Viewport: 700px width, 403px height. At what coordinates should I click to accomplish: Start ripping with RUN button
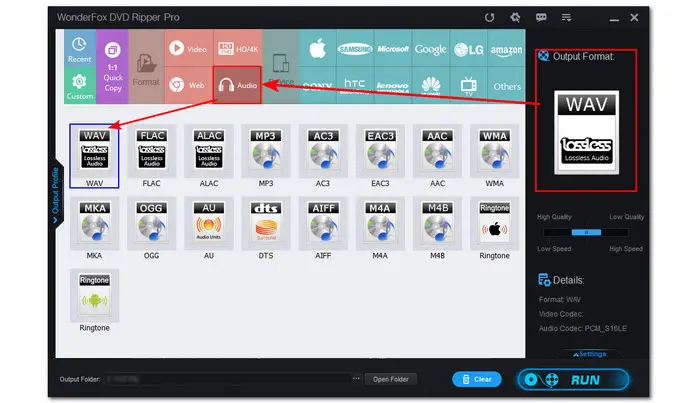coord(574,380)
